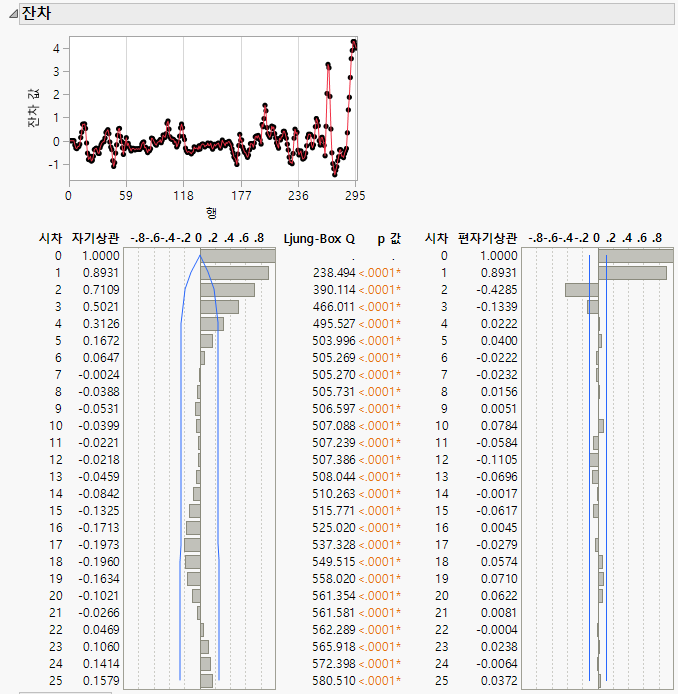Click Ljung-Box Q value 505.270
Viewport: 678px width, 694px height.
pos(334,375)
